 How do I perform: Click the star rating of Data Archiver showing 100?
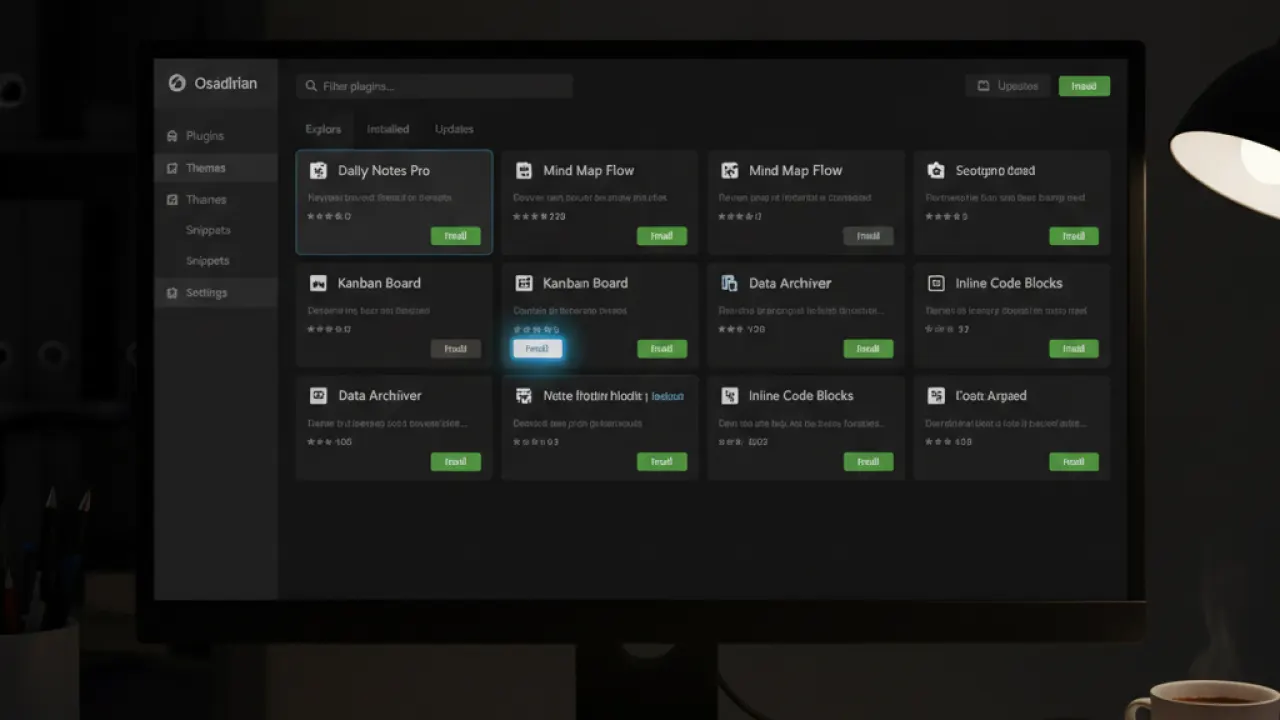point(330,441)
